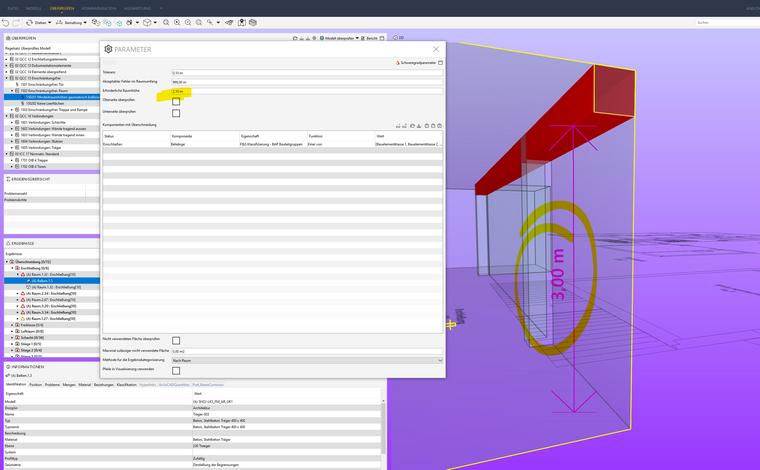Enable Unterseite überprüfen checkbox
Screen dimensions: 760x470
(x=176, y=113)
